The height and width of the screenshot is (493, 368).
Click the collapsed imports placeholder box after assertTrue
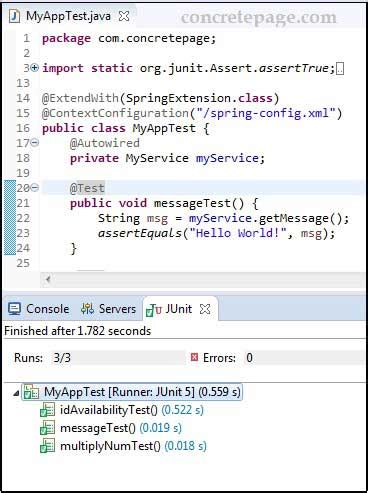coord(340,69)
